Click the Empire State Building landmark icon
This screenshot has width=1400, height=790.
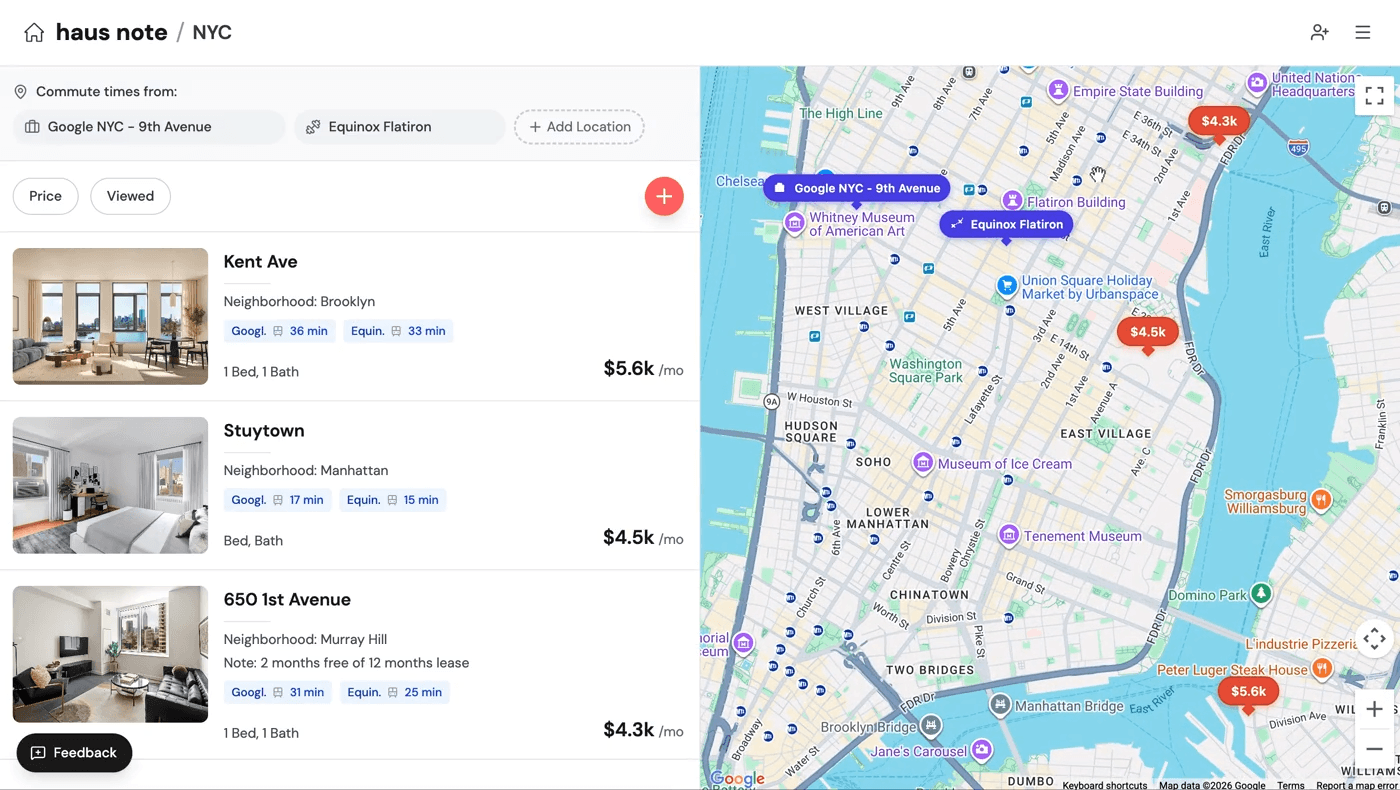click(1058, 91)
